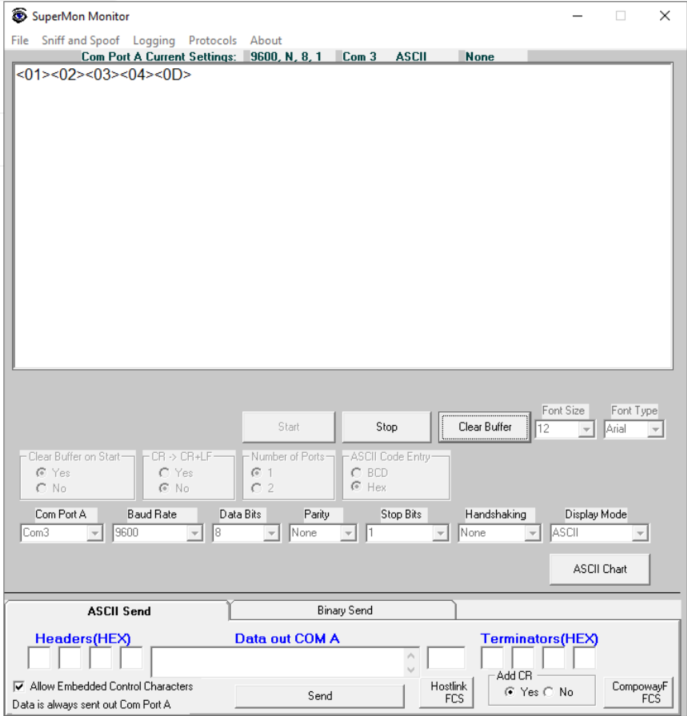This screenshot has width=687, height=716.
Task: Close the SuperMon Monitor window
Action: pos(665,16)
